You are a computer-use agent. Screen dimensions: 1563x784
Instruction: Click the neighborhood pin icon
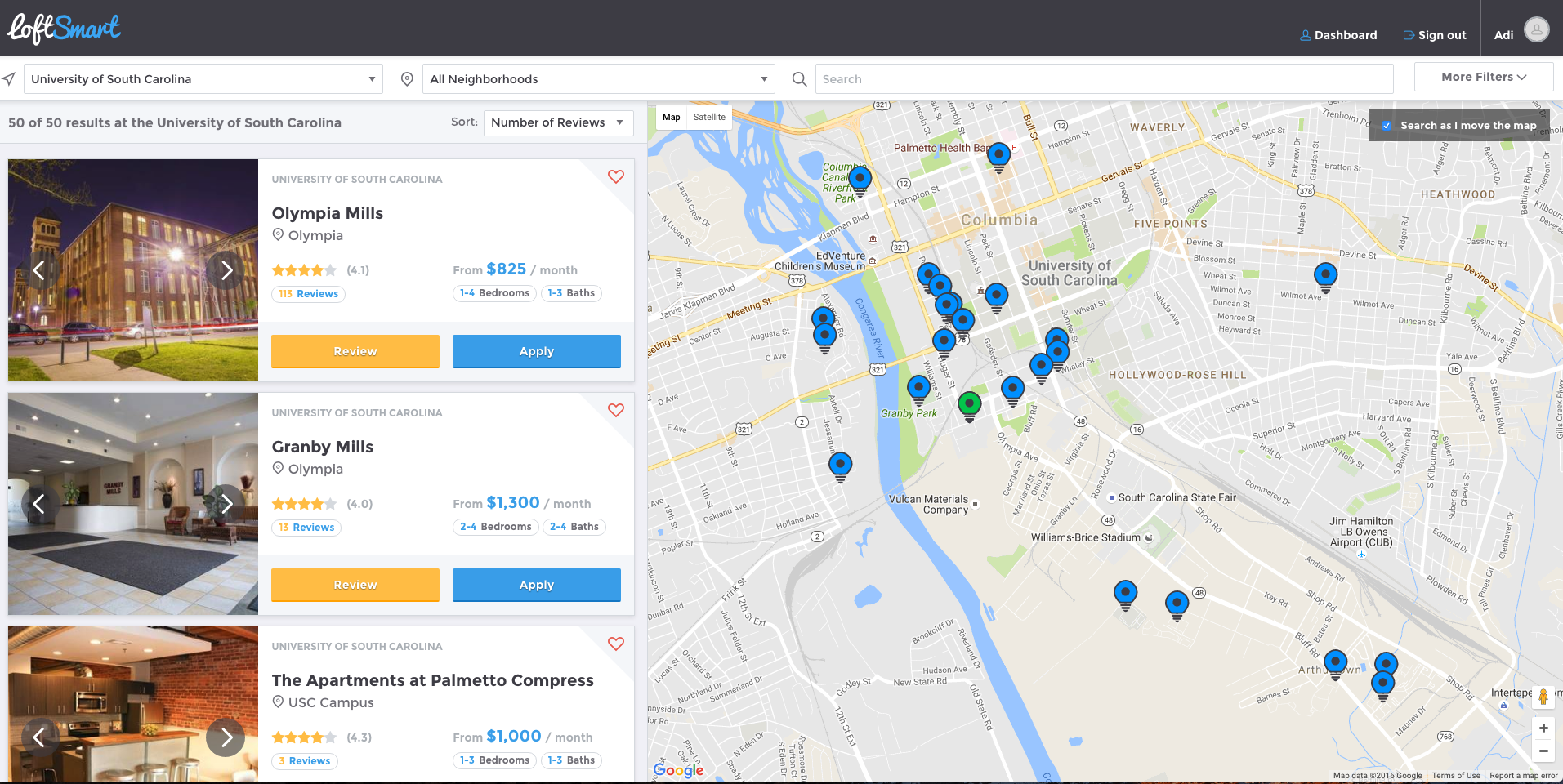tap(407, 79)
